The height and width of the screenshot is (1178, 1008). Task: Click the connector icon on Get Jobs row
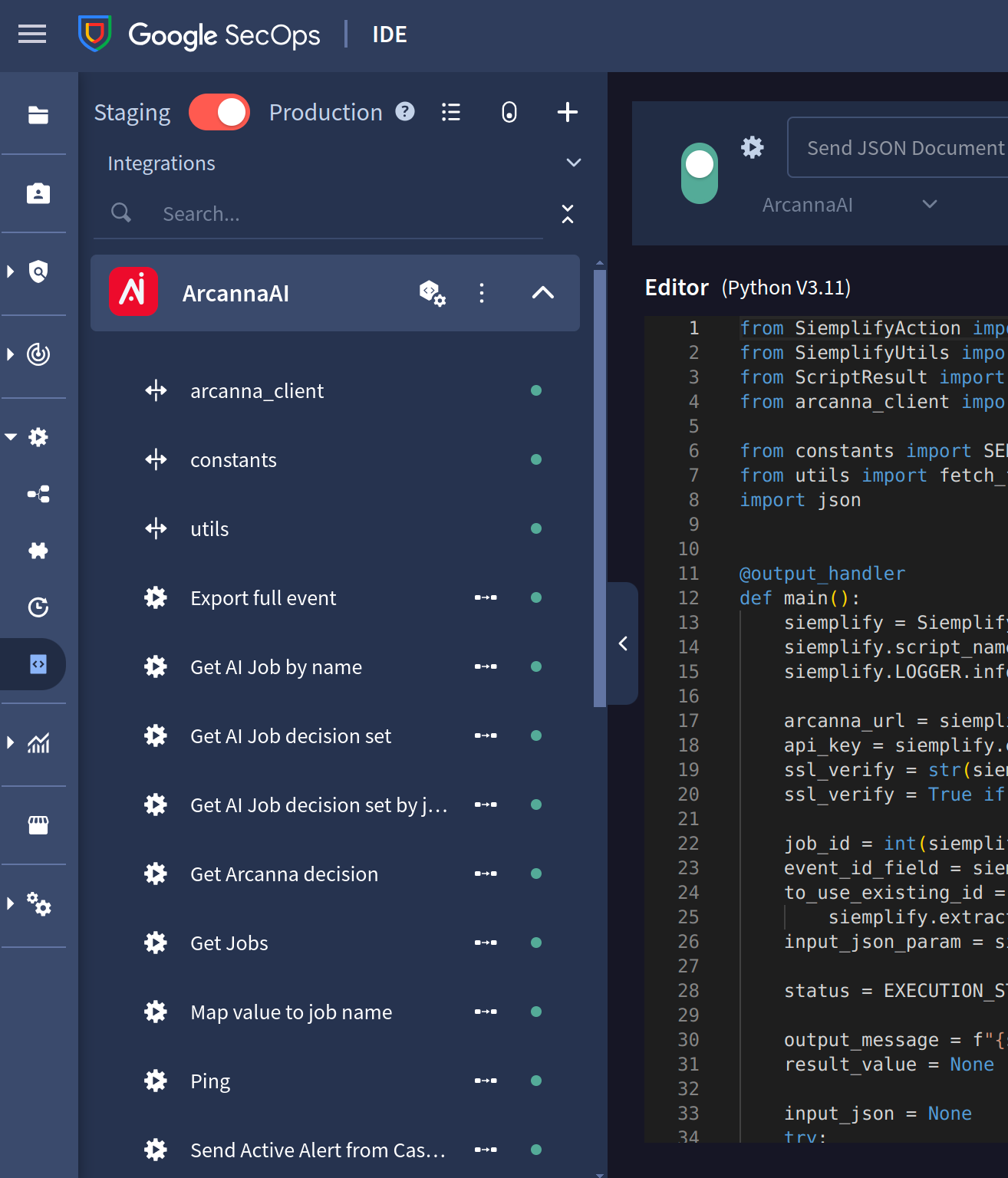(486, 943)
